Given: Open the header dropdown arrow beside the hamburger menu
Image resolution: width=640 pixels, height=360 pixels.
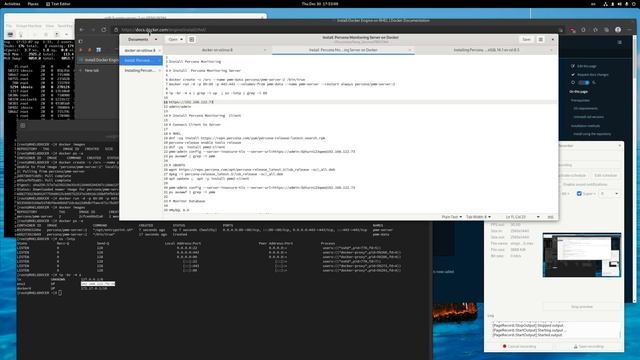Looking at the screenshot, I should coord(553,40).
